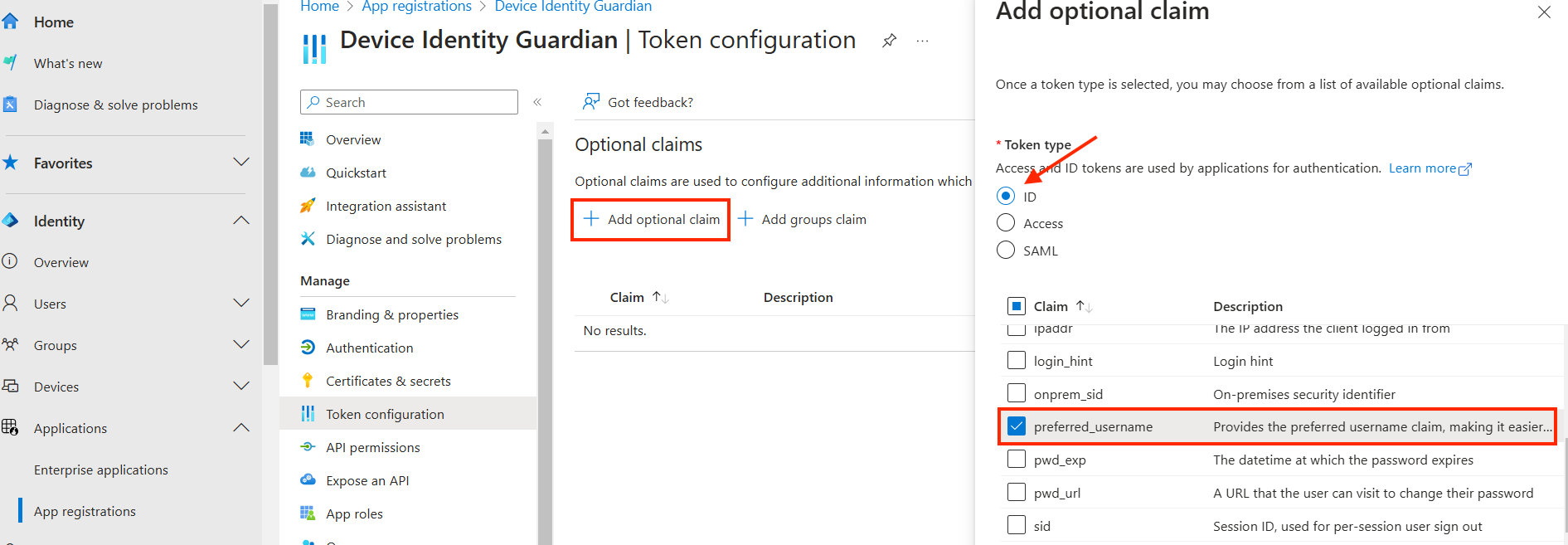This screenshot has width=1568, height=545.
Task: Click the Add groups claim button
Action: tap(803, 219)
